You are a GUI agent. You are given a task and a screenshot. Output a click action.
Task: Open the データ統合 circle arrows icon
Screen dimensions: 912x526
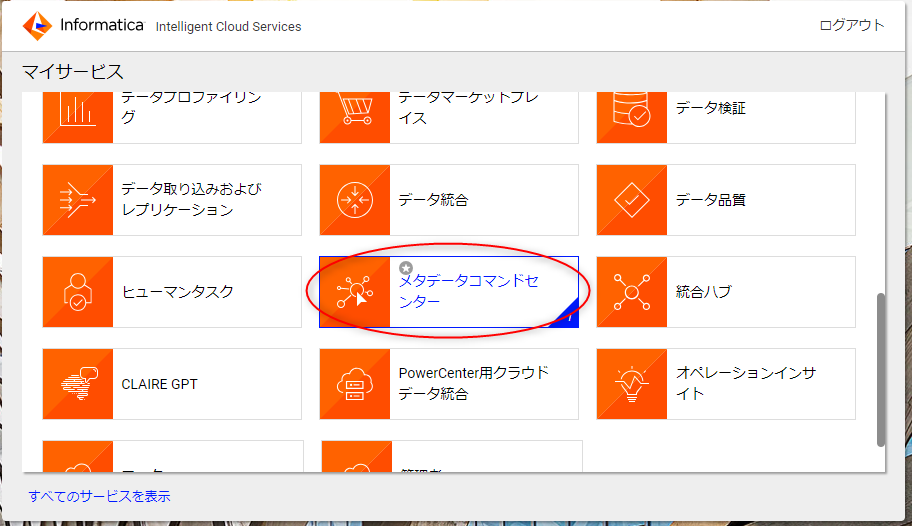click(355, 200)
